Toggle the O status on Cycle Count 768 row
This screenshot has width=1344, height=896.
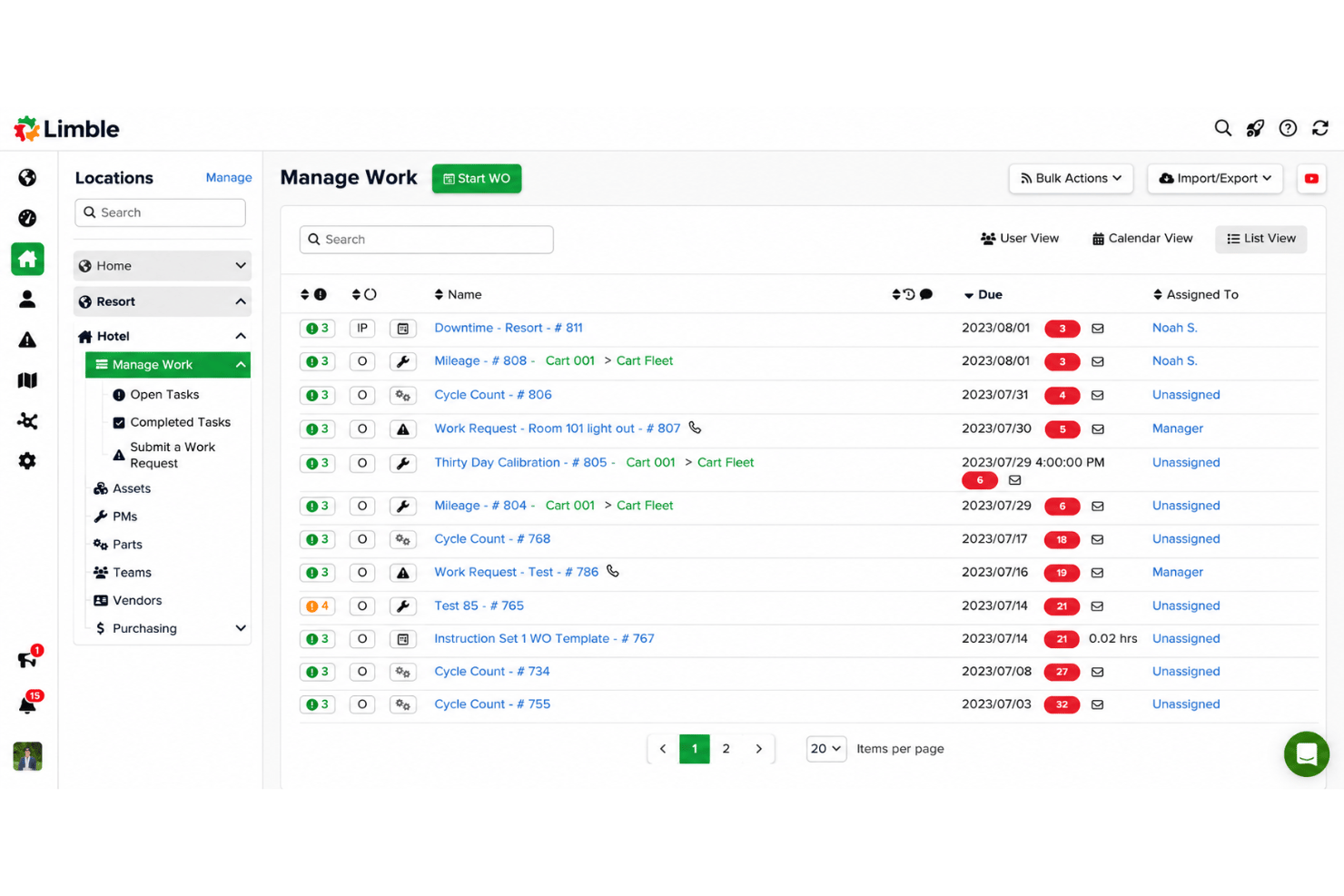click(362, 539)
